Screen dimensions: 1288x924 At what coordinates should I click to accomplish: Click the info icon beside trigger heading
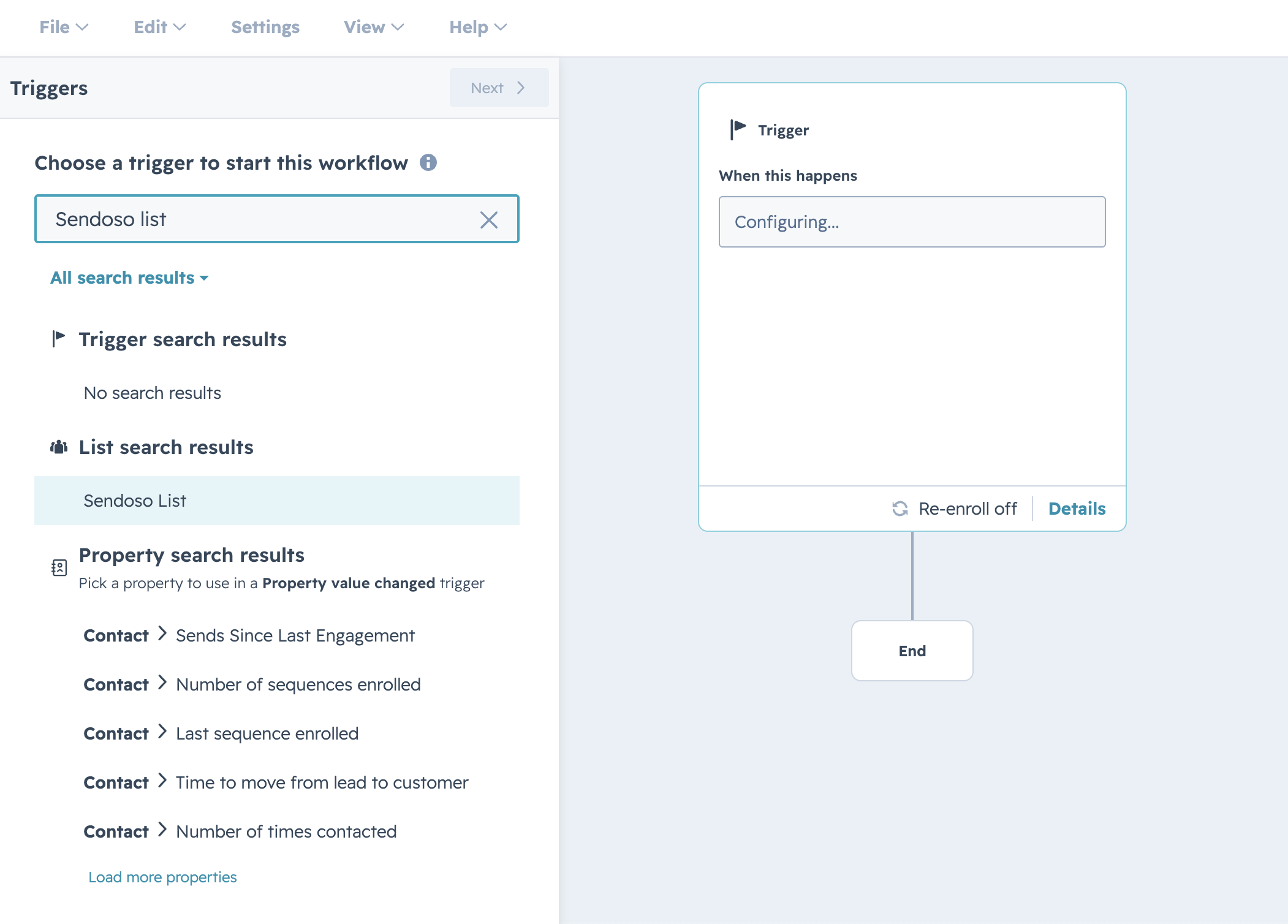(428, 162)
